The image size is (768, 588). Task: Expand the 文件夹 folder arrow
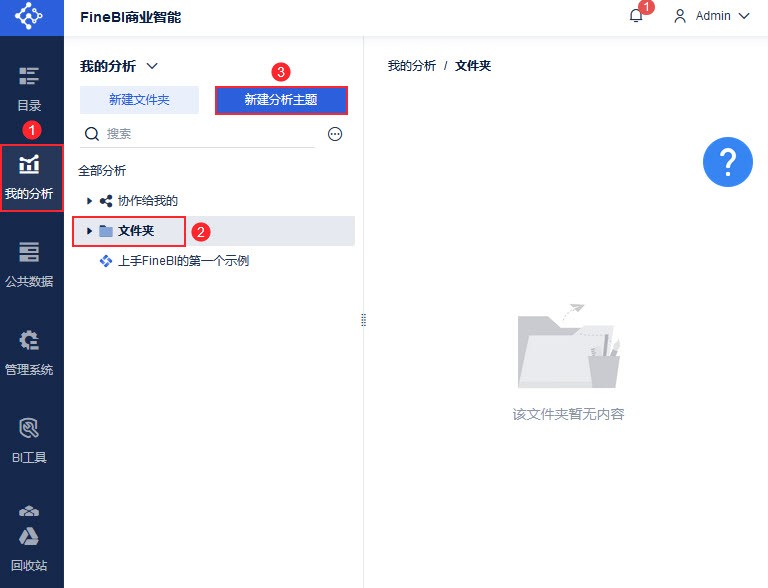pyautogui.click(x=89, y=231)
